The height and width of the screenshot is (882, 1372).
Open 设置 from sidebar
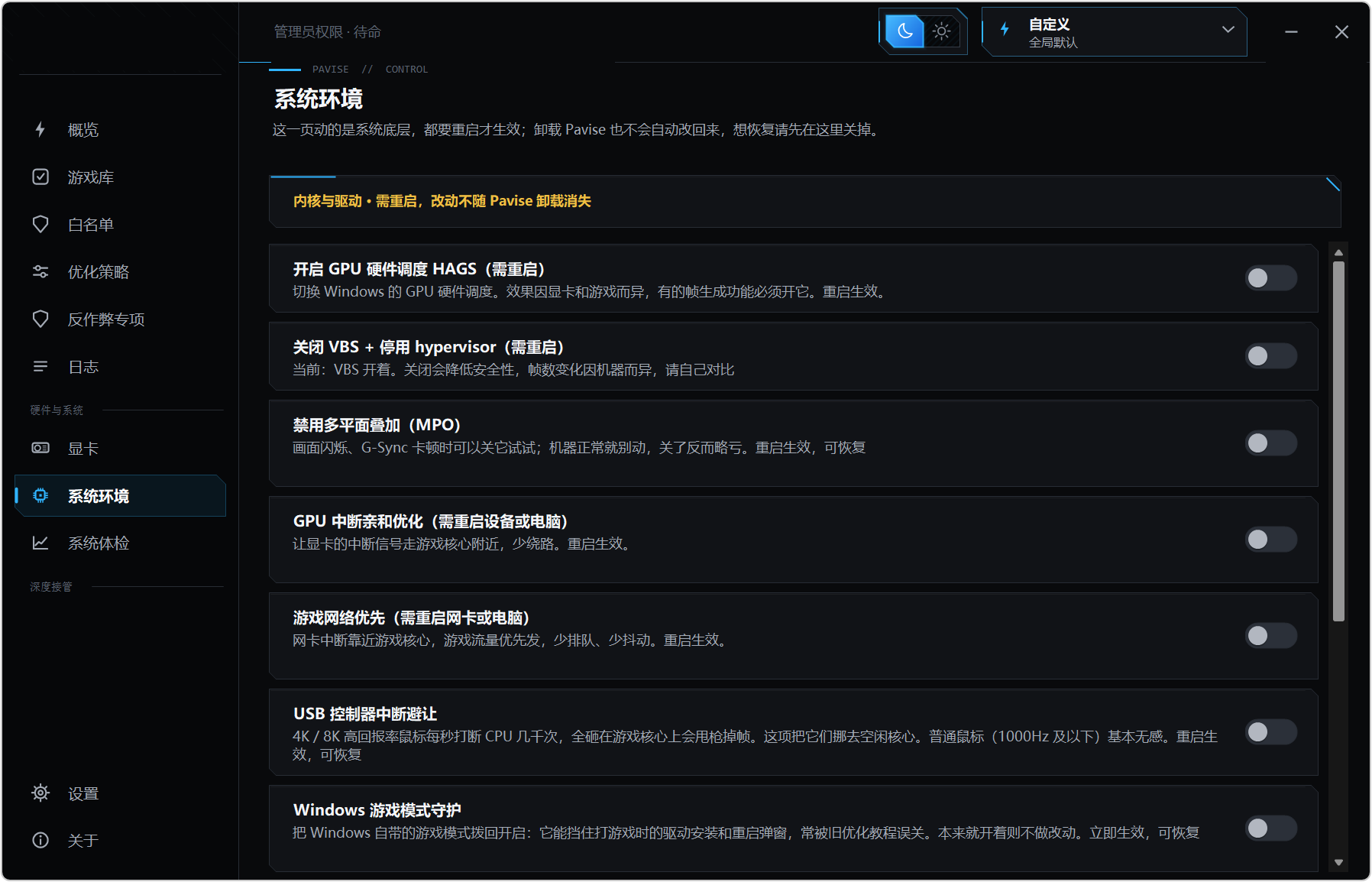pos(121,793)
